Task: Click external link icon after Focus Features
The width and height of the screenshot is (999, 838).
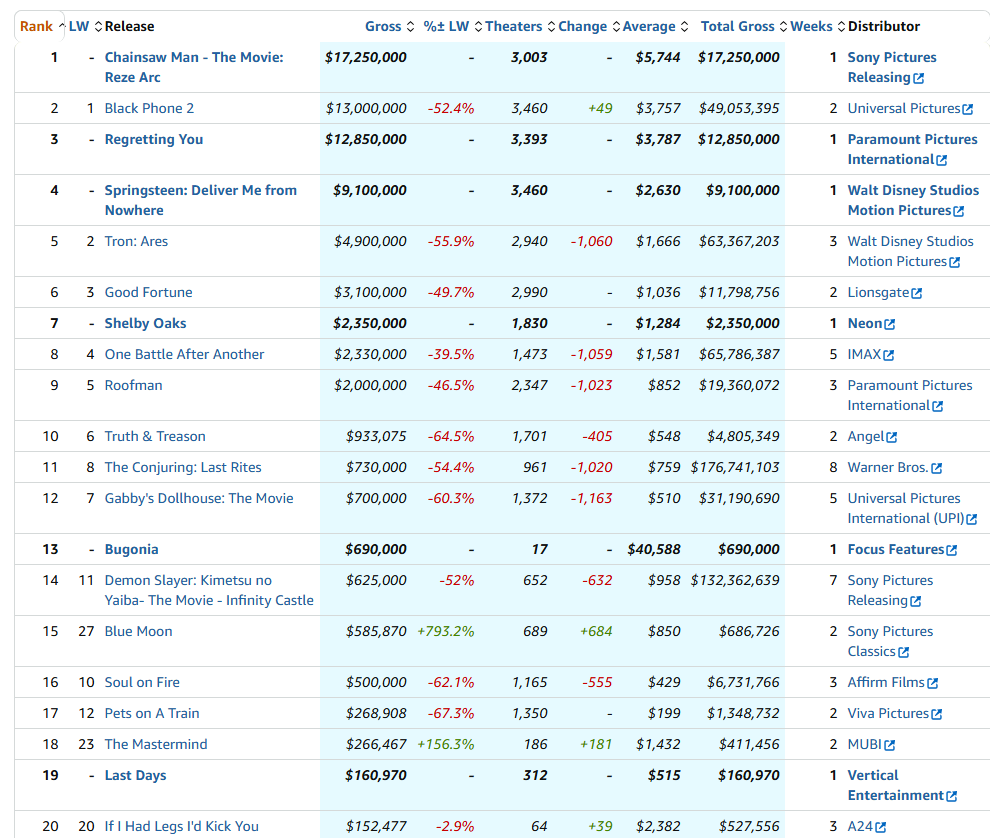Action: [952, 550]
